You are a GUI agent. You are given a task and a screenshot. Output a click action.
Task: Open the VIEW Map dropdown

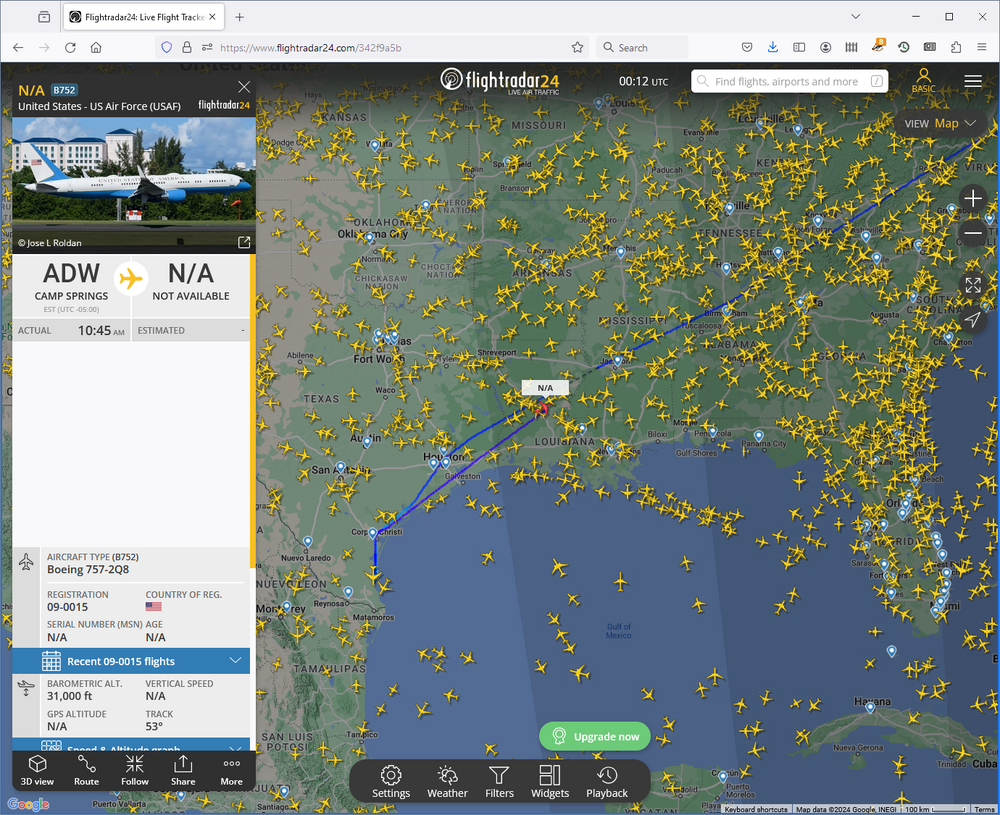pos(940,124)
